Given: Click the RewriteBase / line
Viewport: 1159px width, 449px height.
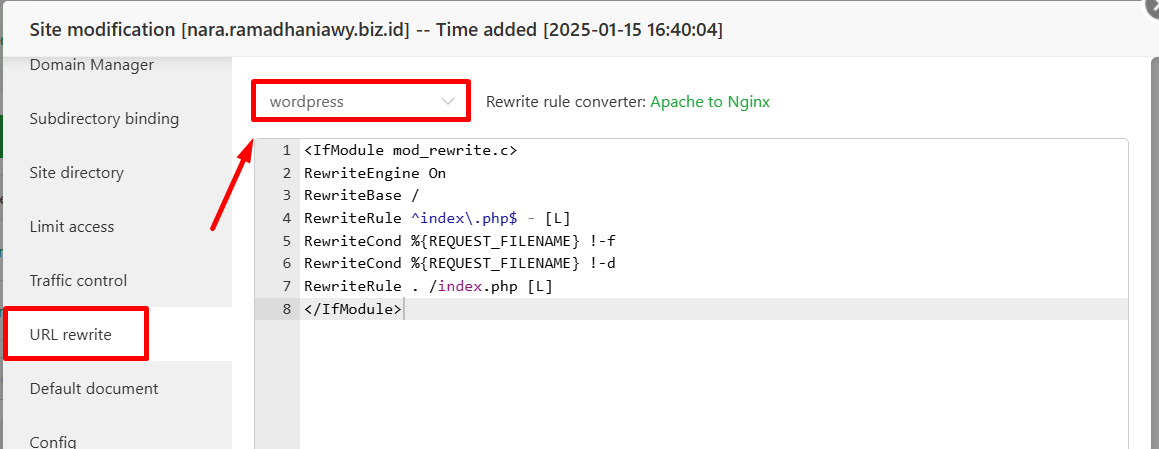Looking at the screenshot, I should (361, 196).
